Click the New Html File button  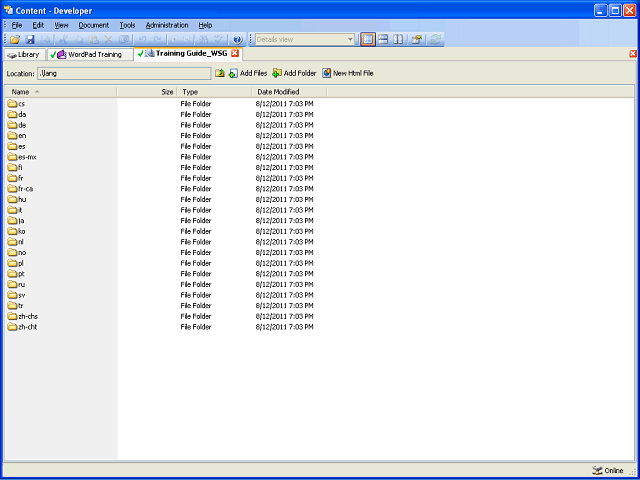coord(347,73)
